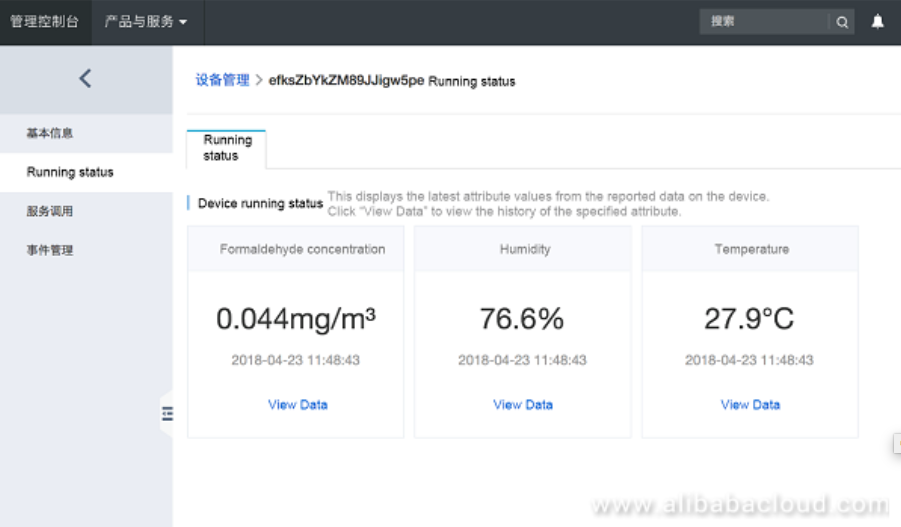Click the device name efksZbYkZM89JJigw5pe
This screenshot has height=527, width=901.
346,81
